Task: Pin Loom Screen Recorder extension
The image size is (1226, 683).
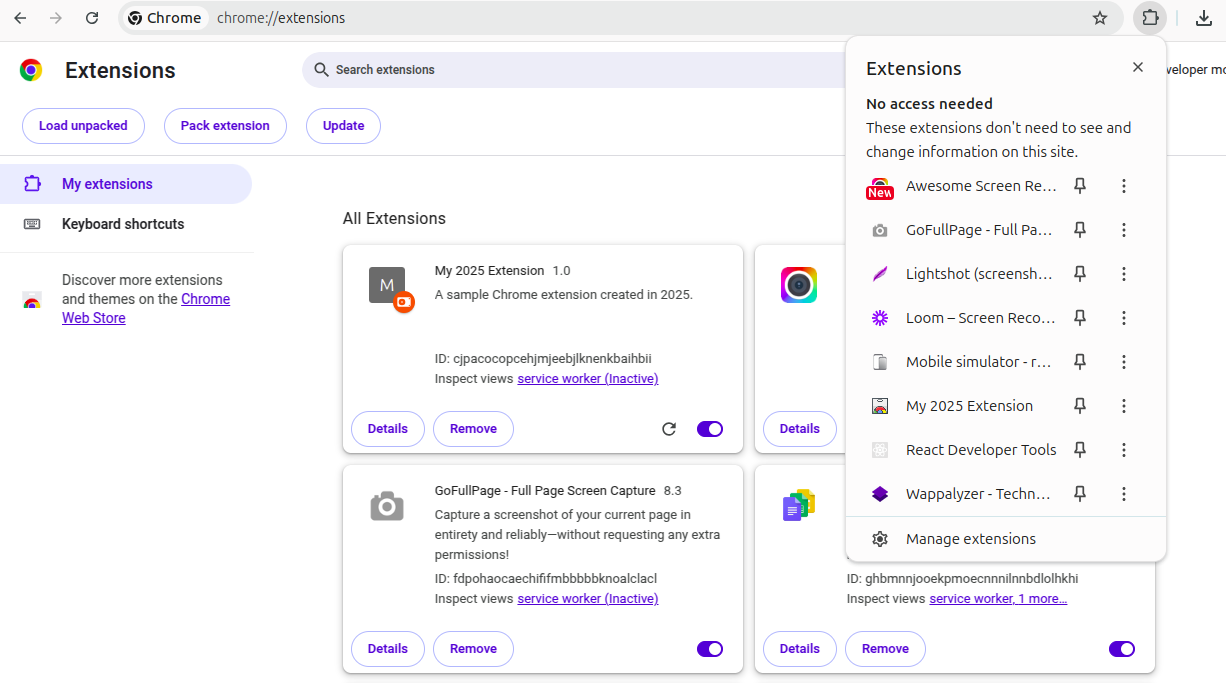Action: (x=1080, y=318)
